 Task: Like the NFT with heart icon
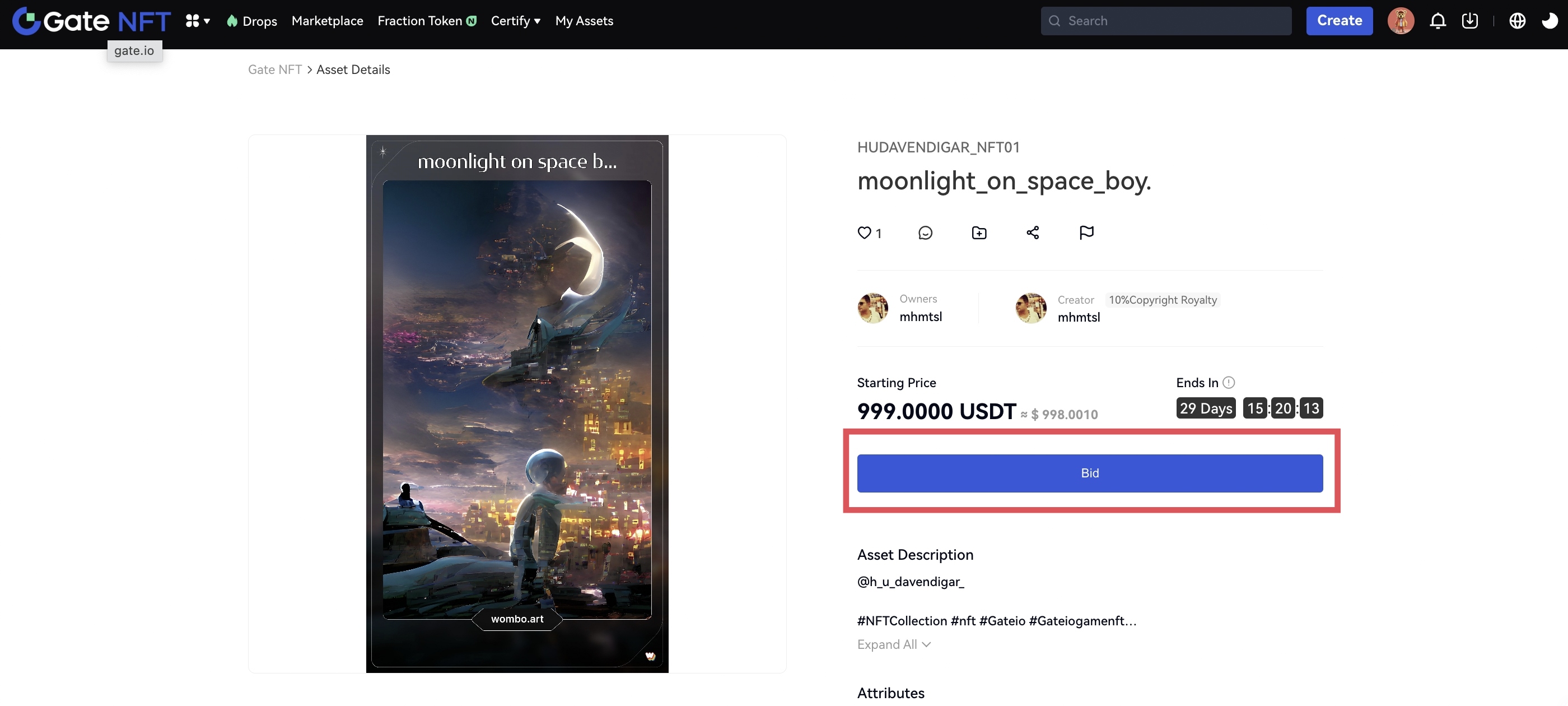click(x=864, y=233)
